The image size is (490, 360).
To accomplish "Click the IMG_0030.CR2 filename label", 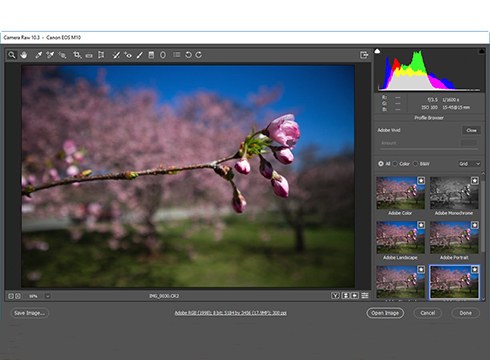I will 164,296.
